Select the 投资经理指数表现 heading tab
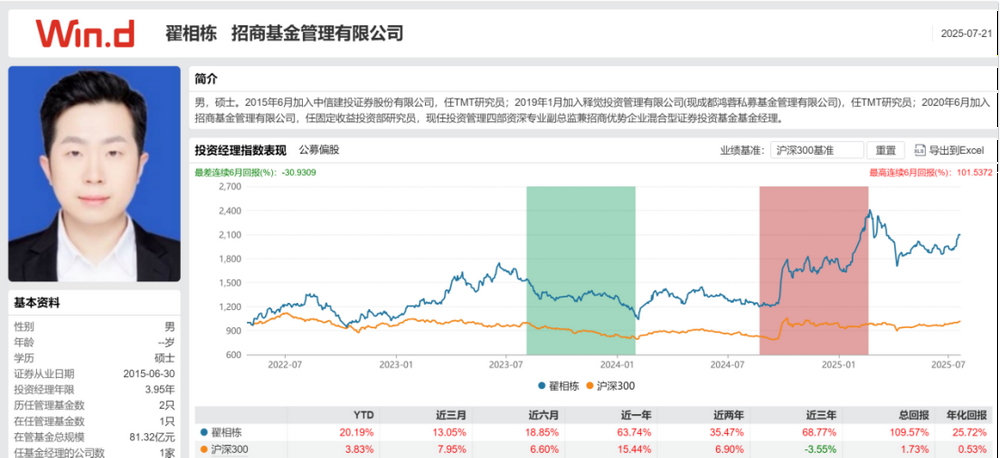The image size is (1000, 458). tap(240, 151)
